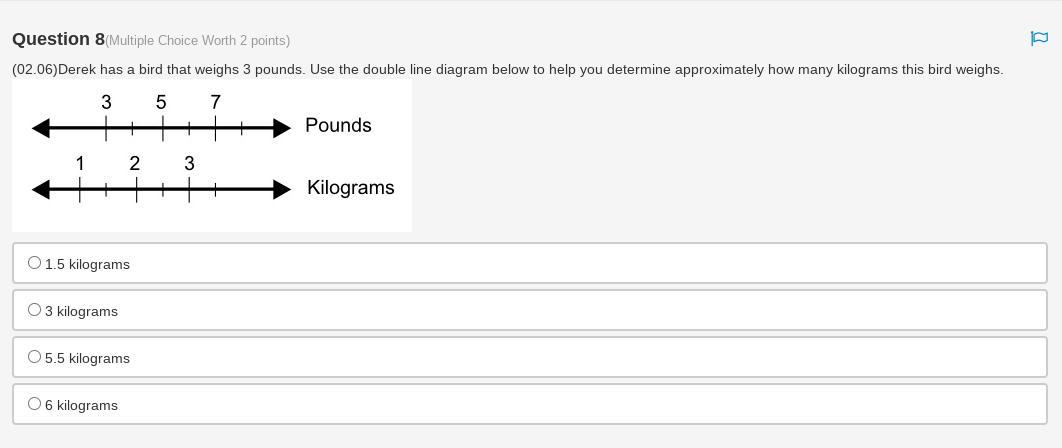The width and height of the screenshot is (1062, 448).
Task: Select the 1.5 kilograms radio button
Action: 35,263
